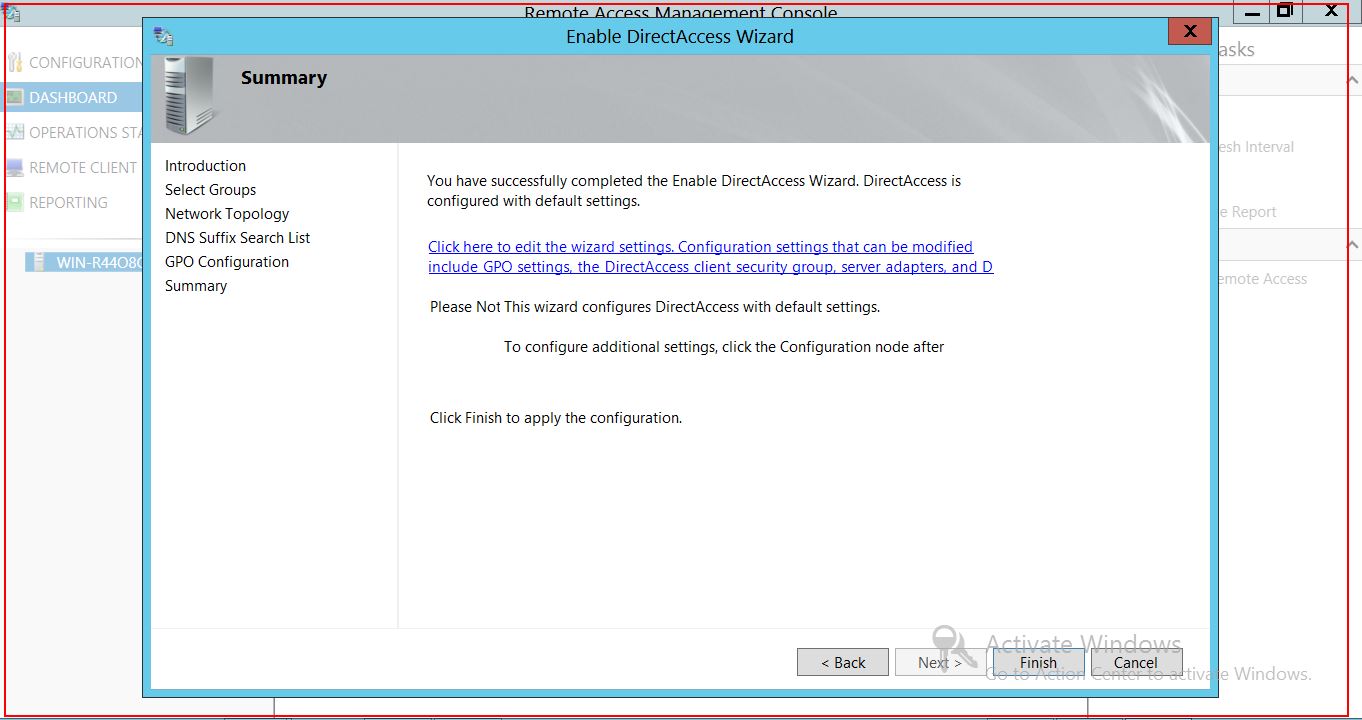Click the wizard title bar icon
The width and height of the screenshot is (1362, 720).
(163, 36)
